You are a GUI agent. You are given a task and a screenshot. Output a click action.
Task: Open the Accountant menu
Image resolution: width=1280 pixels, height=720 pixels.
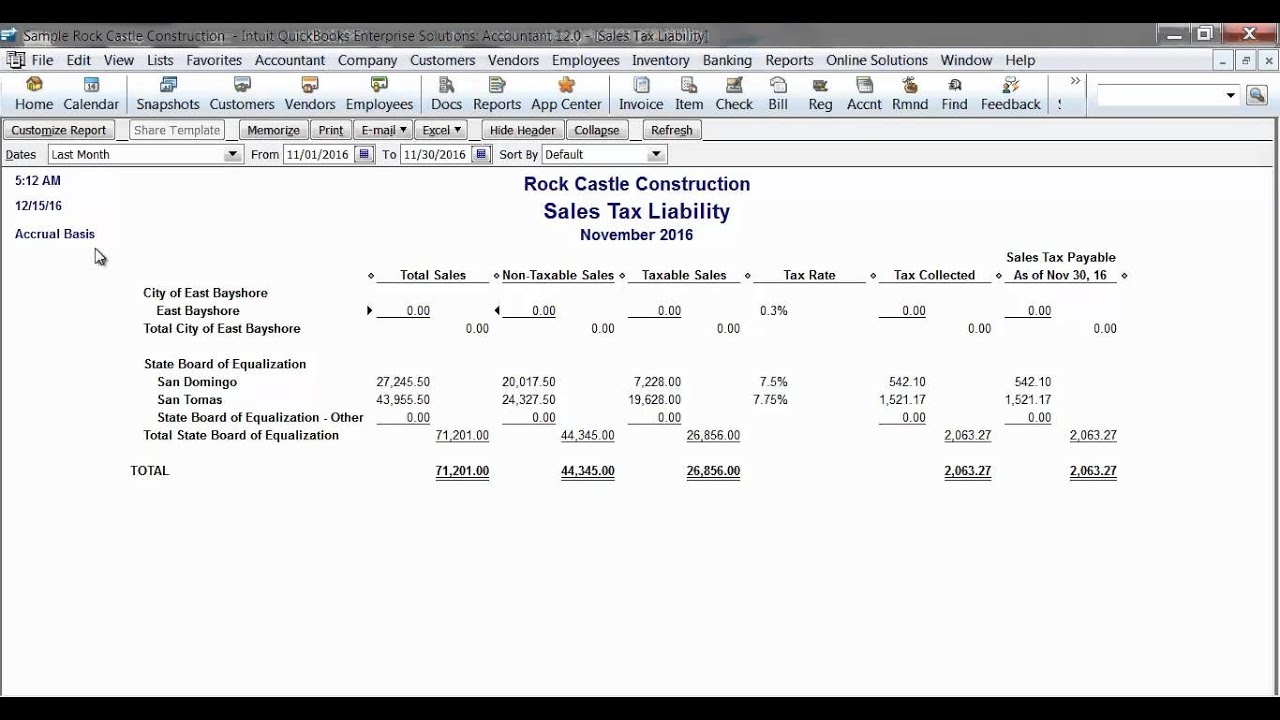[290, 60]
